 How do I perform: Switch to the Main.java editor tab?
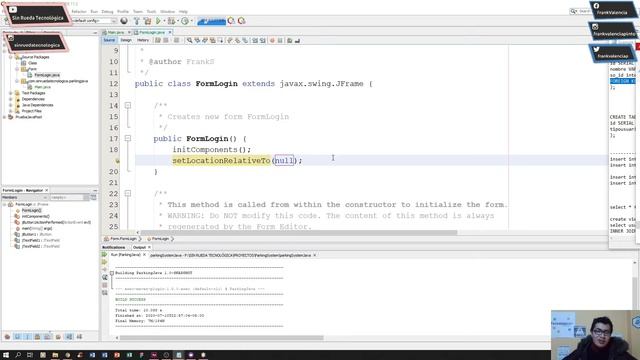click(x=116, y=32)
